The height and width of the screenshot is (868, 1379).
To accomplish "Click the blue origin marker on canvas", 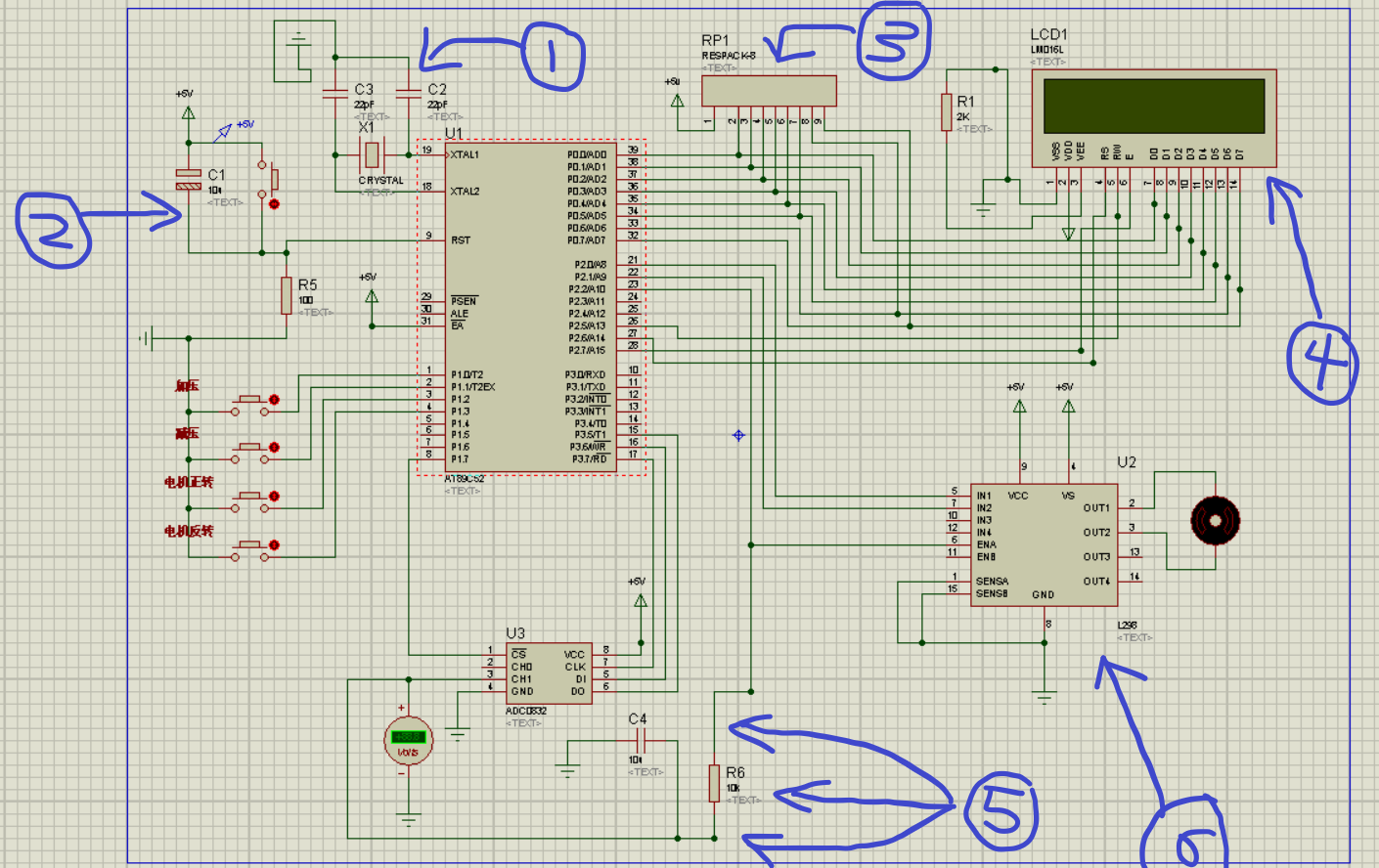I will pos(738,435).
